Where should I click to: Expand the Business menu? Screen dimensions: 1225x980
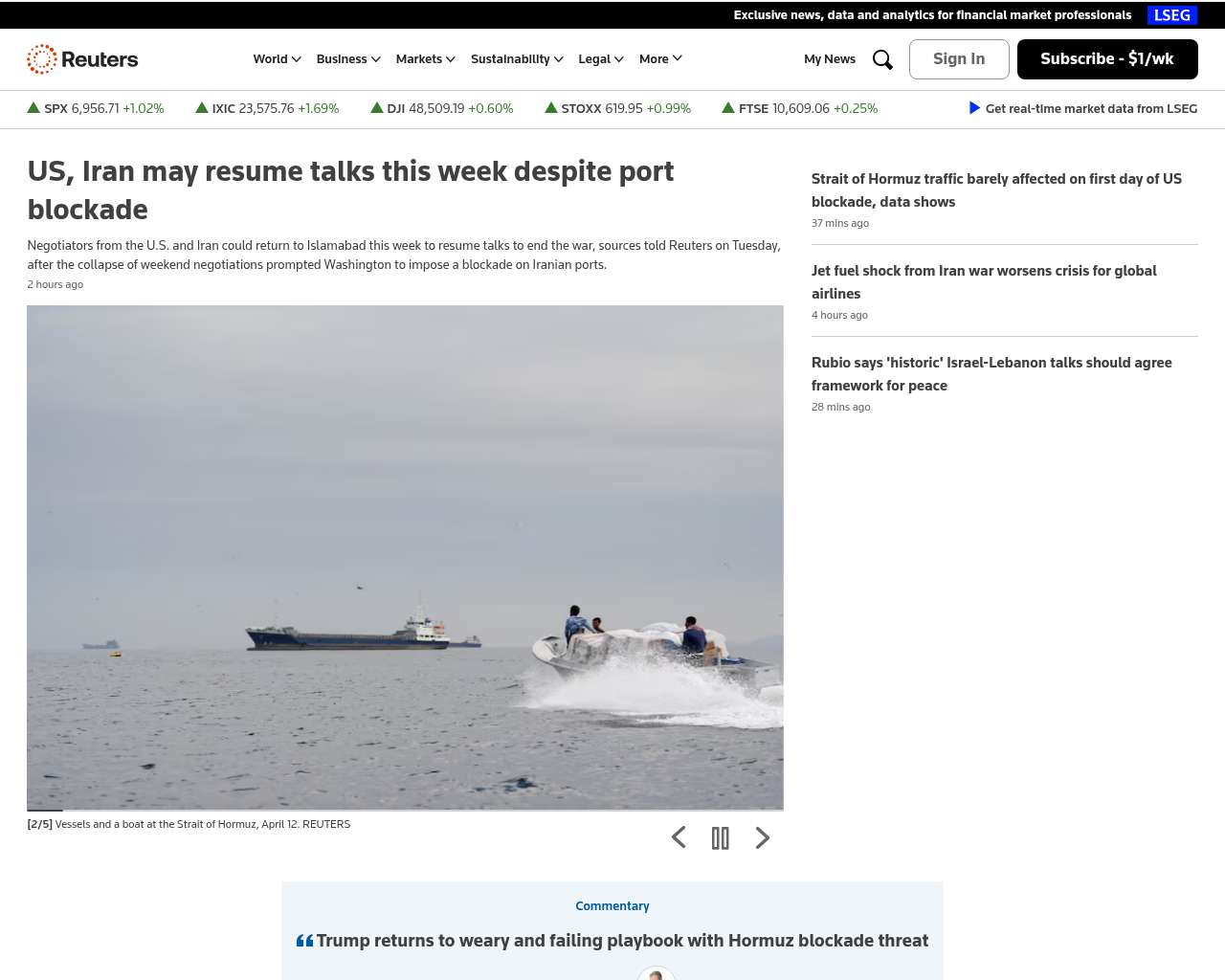click(x=348, y=59)
